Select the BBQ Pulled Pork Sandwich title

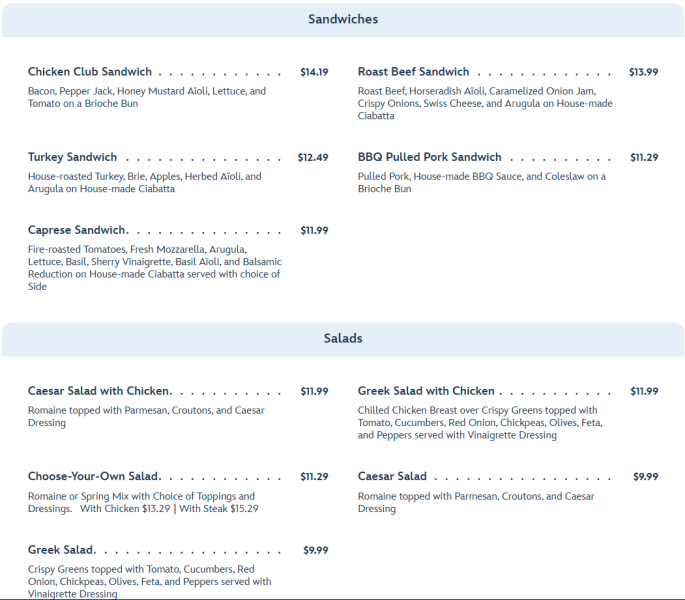[430, 157]
